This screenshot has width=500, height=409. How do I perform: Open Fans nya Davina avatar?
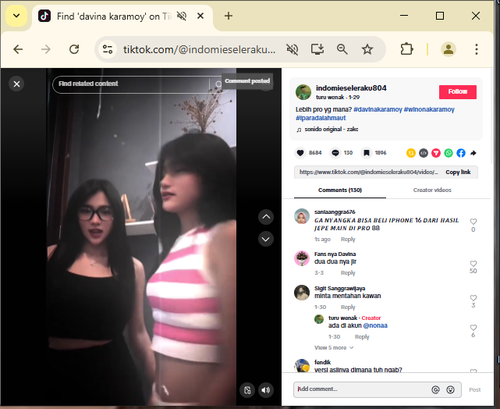point(302,258)
